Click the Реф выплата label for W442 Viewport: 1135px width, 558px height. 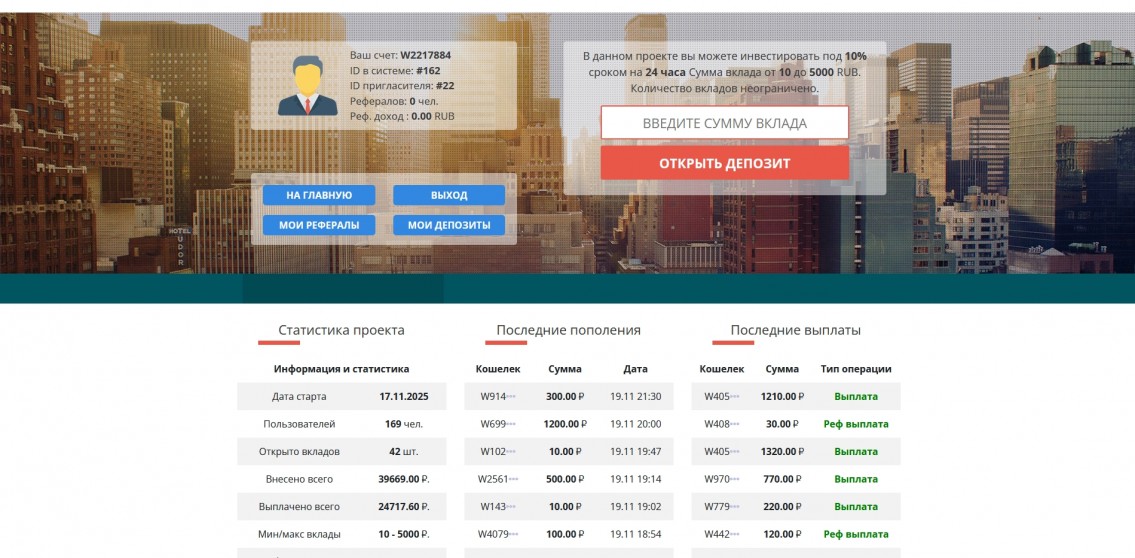[x=855, y=534]
